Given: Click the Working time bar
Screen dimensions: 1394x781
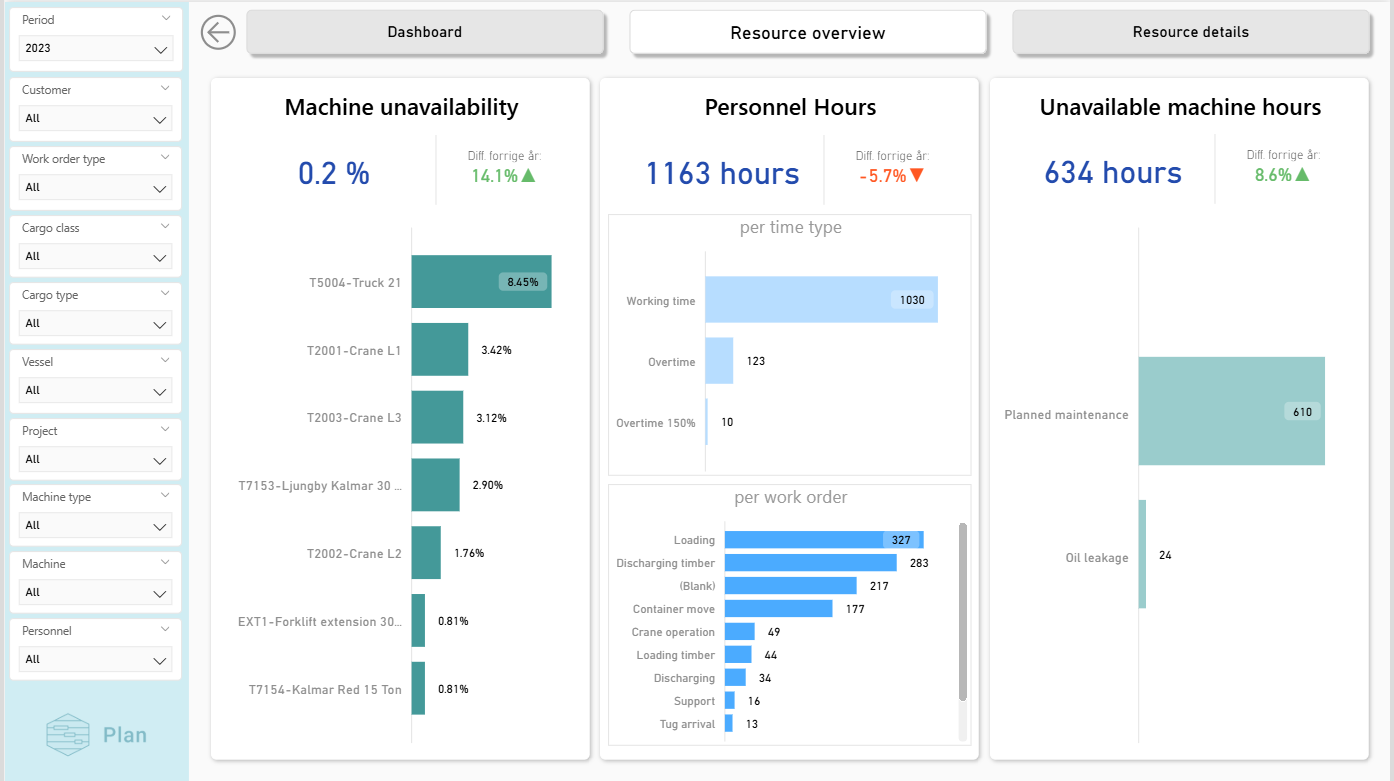Looking at the screenshot, I should (820, 300).
